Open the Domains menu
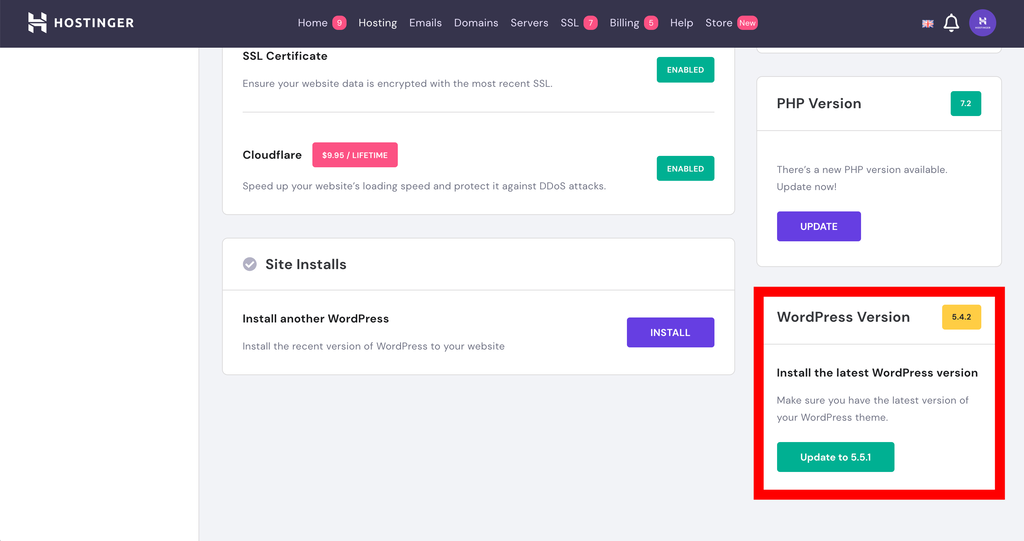The height and width of the screenshot is (541, 1024). coord(476,23)
